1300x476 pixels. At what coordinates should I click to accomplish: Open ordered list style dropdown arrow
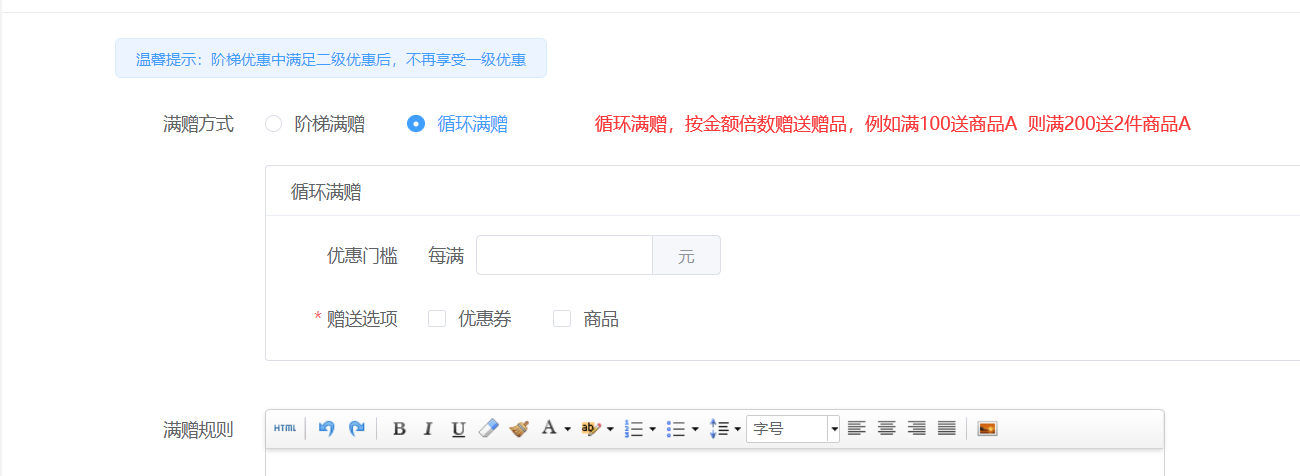(x=652, y=429)
